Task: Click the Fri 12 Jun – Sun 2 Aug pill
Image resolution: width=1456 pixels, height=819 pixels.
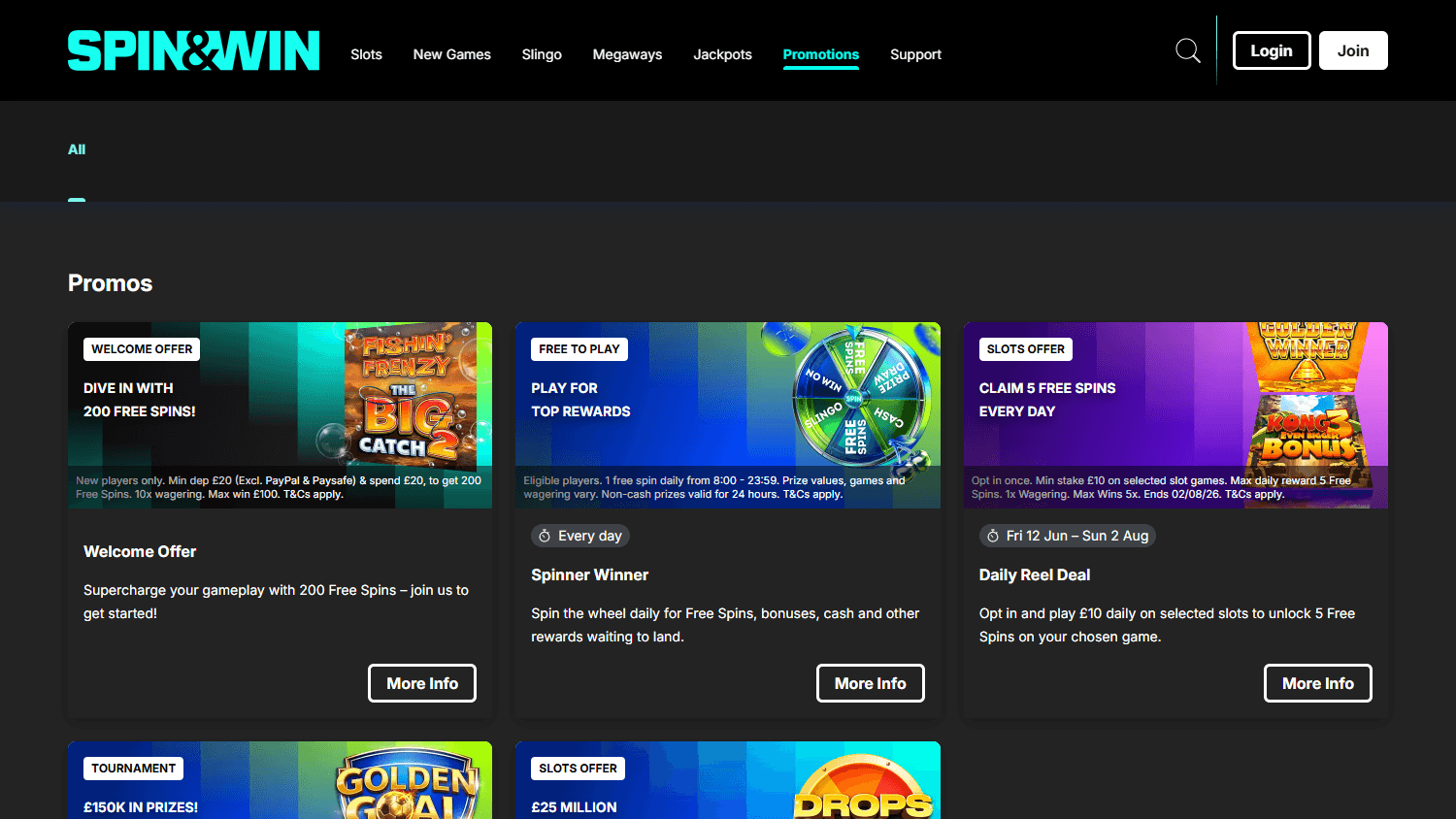Action: pyautogui.click(x=1068, y=536)
